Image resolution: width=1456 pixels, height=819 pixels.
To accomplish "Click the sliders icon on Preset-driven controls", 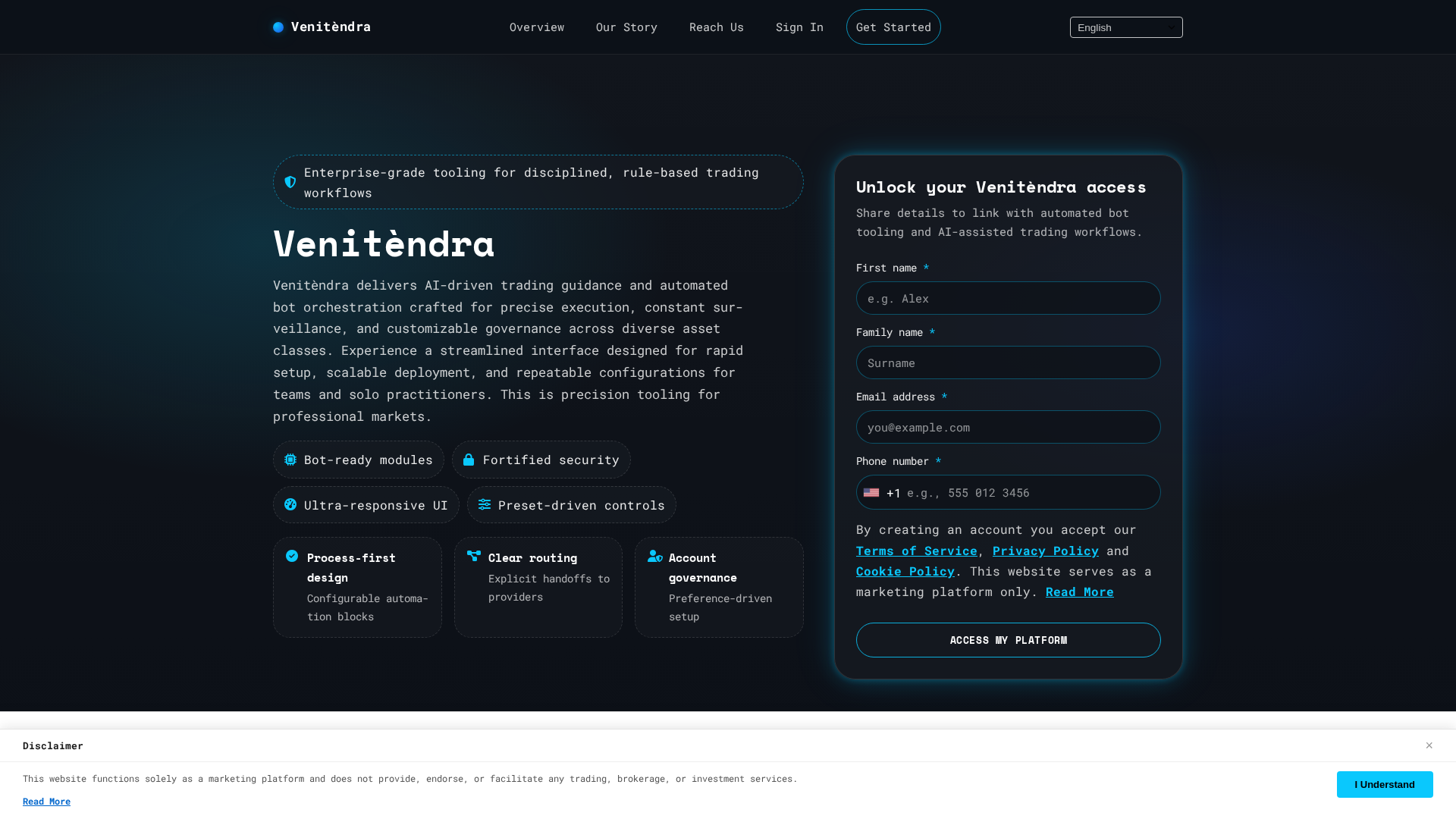I will click(485, 504).
